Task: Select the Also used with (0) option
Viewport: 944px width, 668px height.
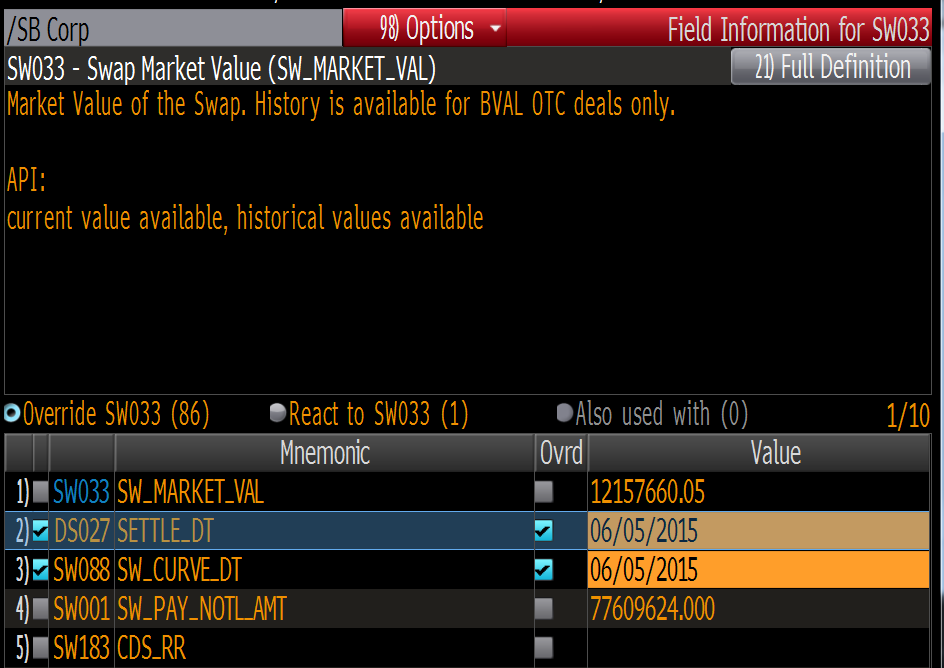Action: (565, 413)
